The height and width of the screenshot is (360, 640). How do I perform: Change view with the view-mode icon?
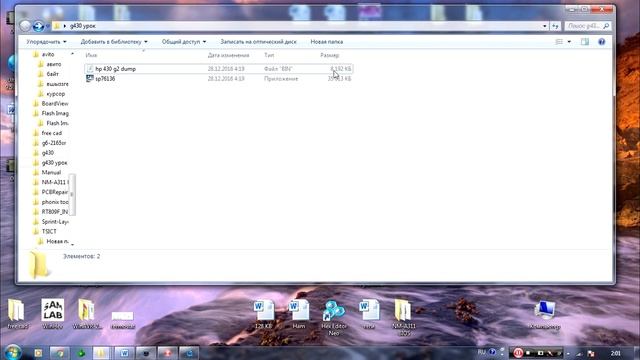[x=559, y=42]
